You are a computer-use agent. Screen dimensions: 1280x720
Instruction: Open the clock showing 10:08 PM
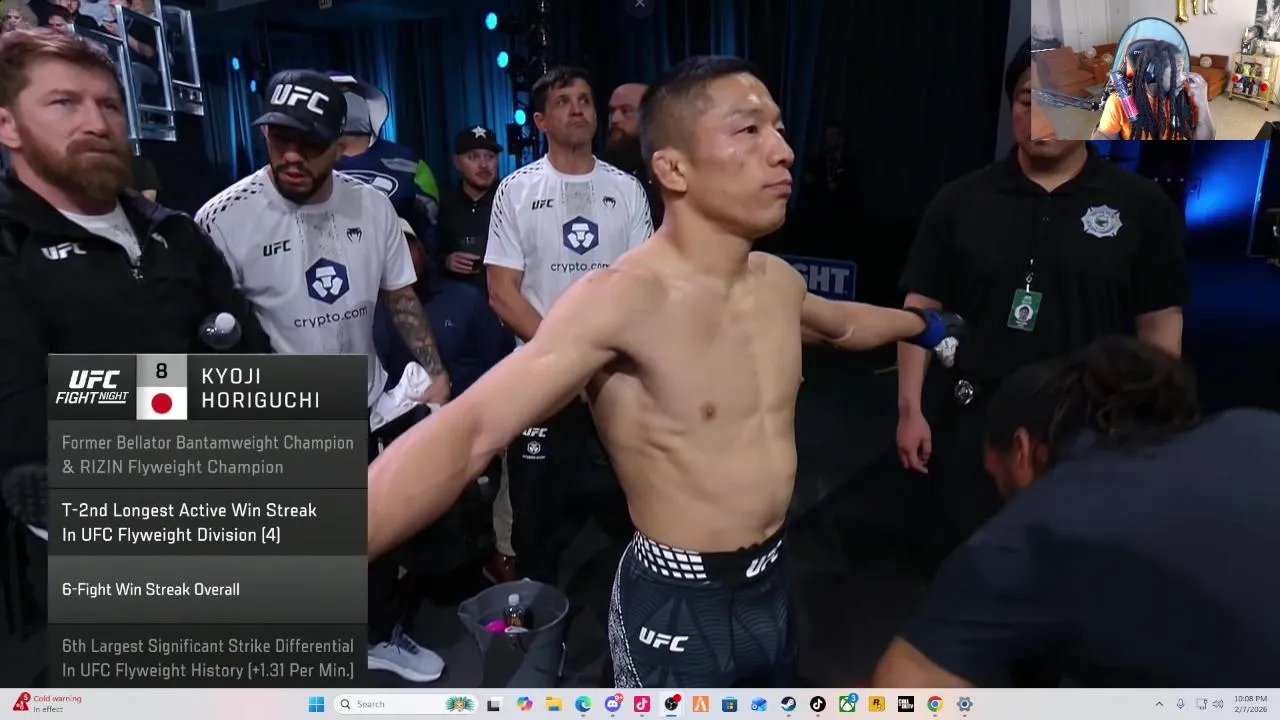pyautogui.click(x=1250, y=698)
